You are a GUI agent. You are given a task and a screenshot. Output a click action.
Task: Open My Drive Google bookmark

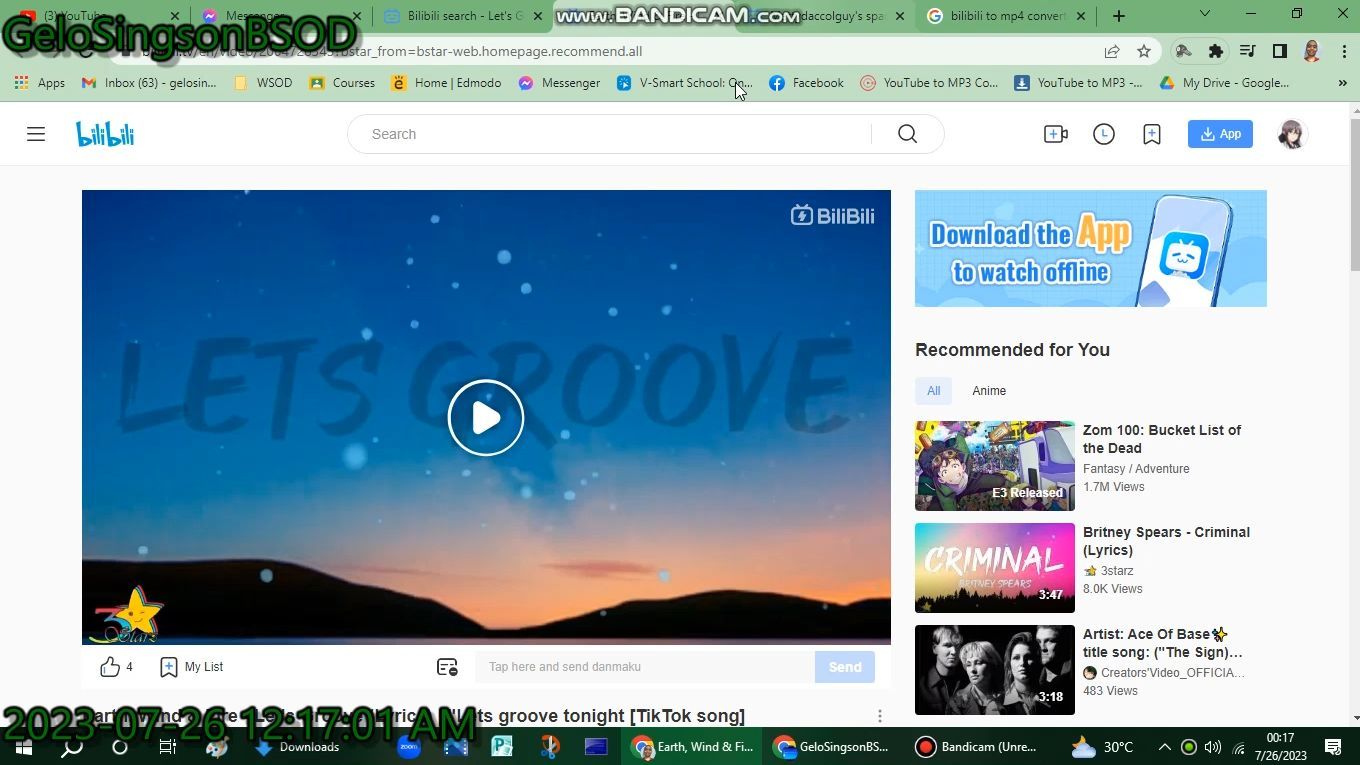pyautogui.click(x=1225, y=83)
